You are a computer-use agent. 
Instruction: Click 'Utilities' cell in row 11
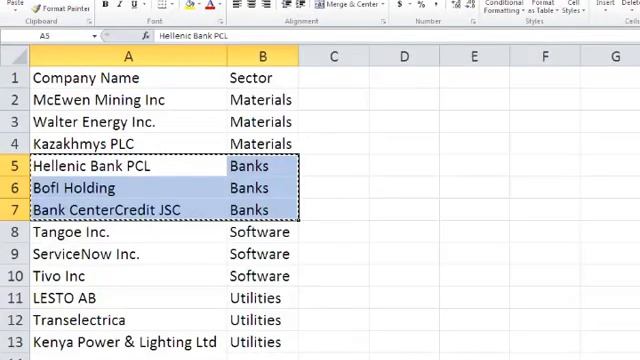tap(263, 298)
